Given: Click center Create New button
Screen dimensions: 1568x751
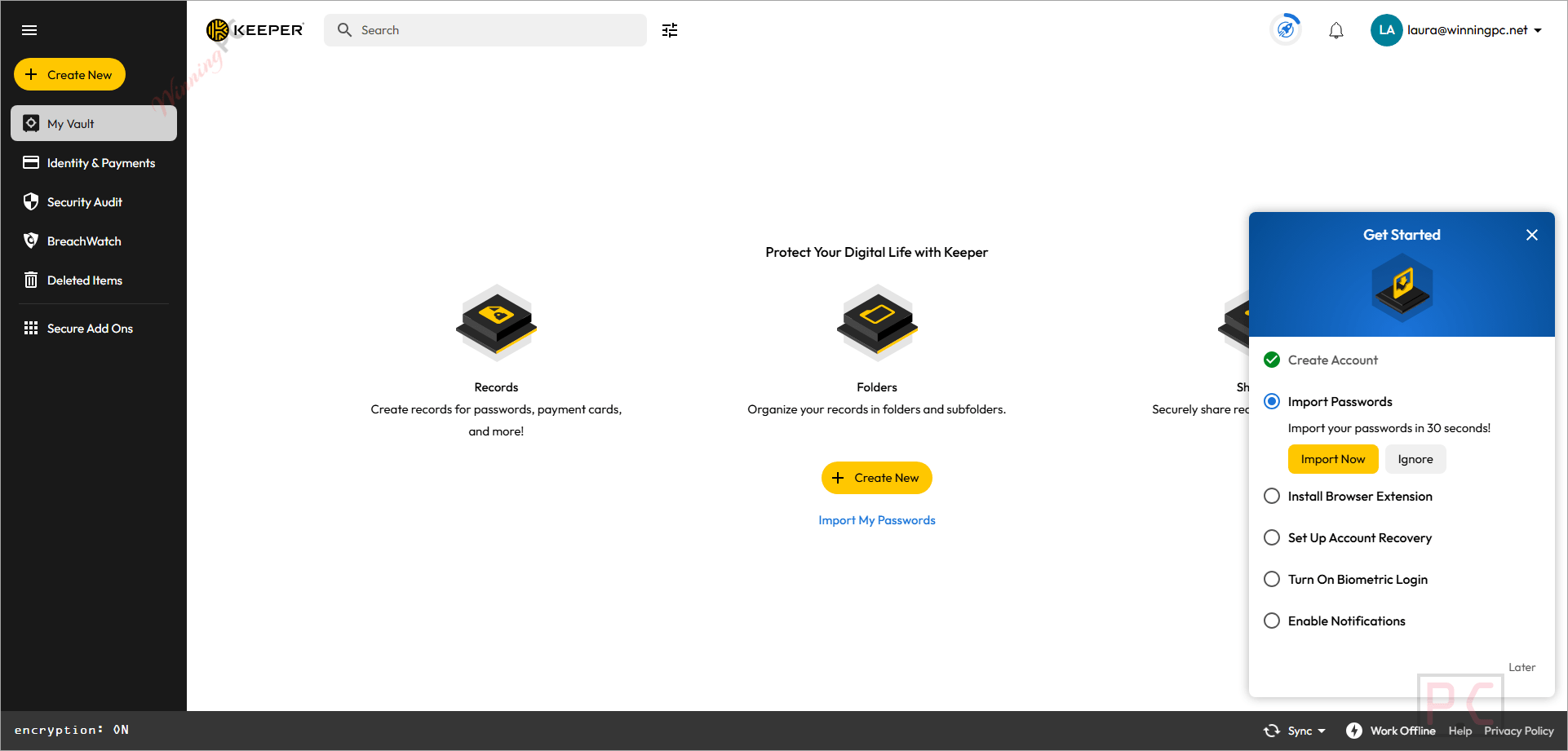Looking at the screenshot, I should point(877,478).
